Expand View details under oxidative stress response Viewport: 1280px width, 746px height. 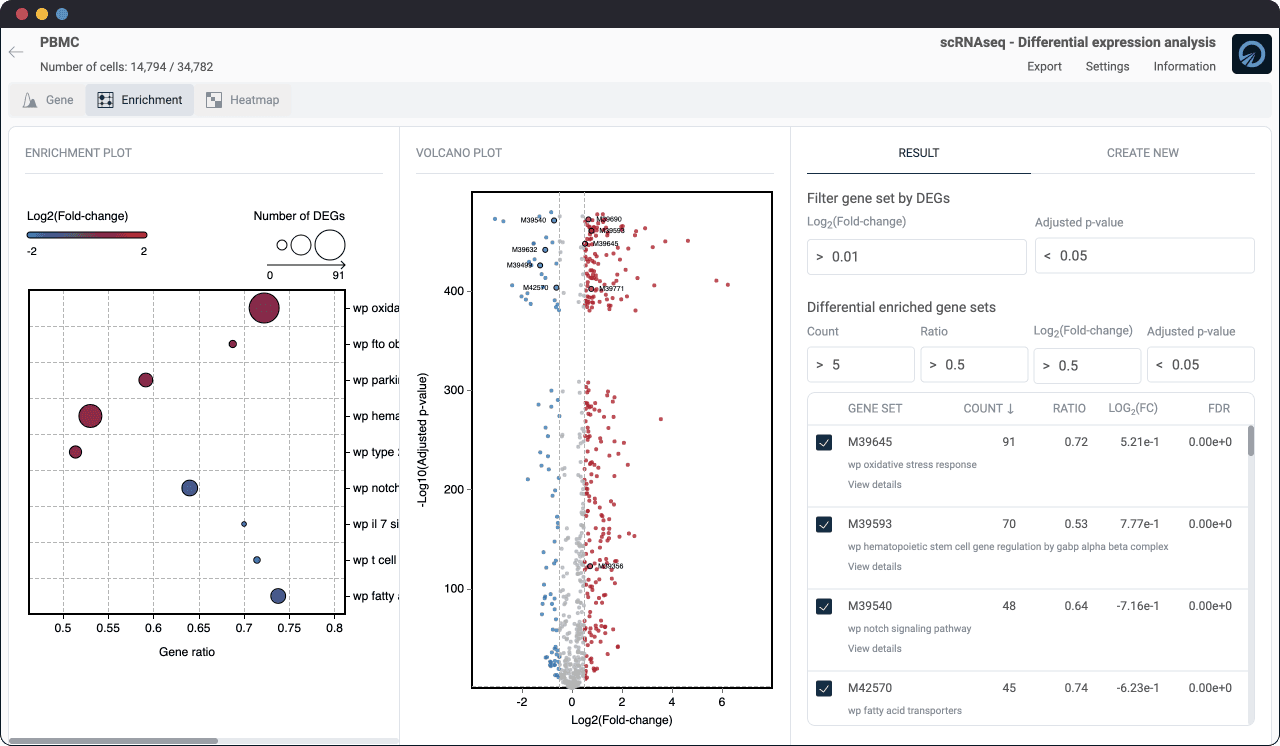pos(874,485)
